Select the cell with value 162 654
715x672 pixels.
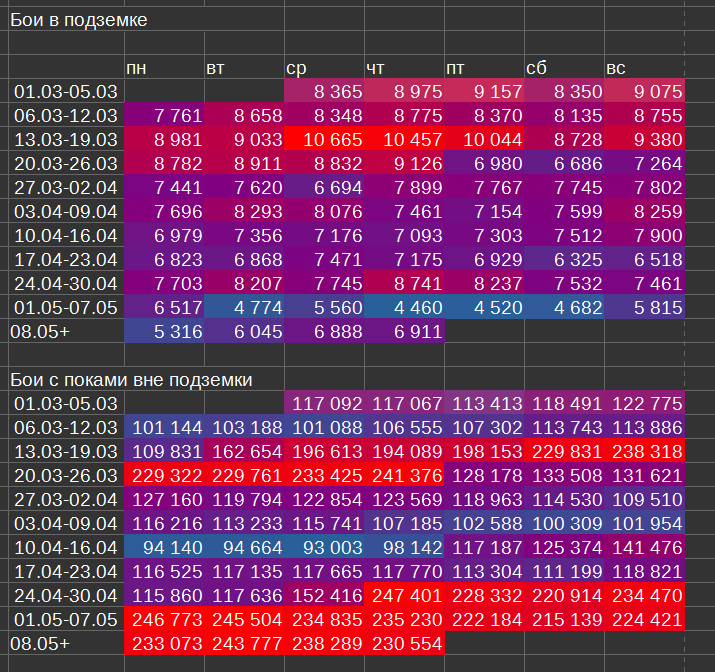tap(244, 451)
